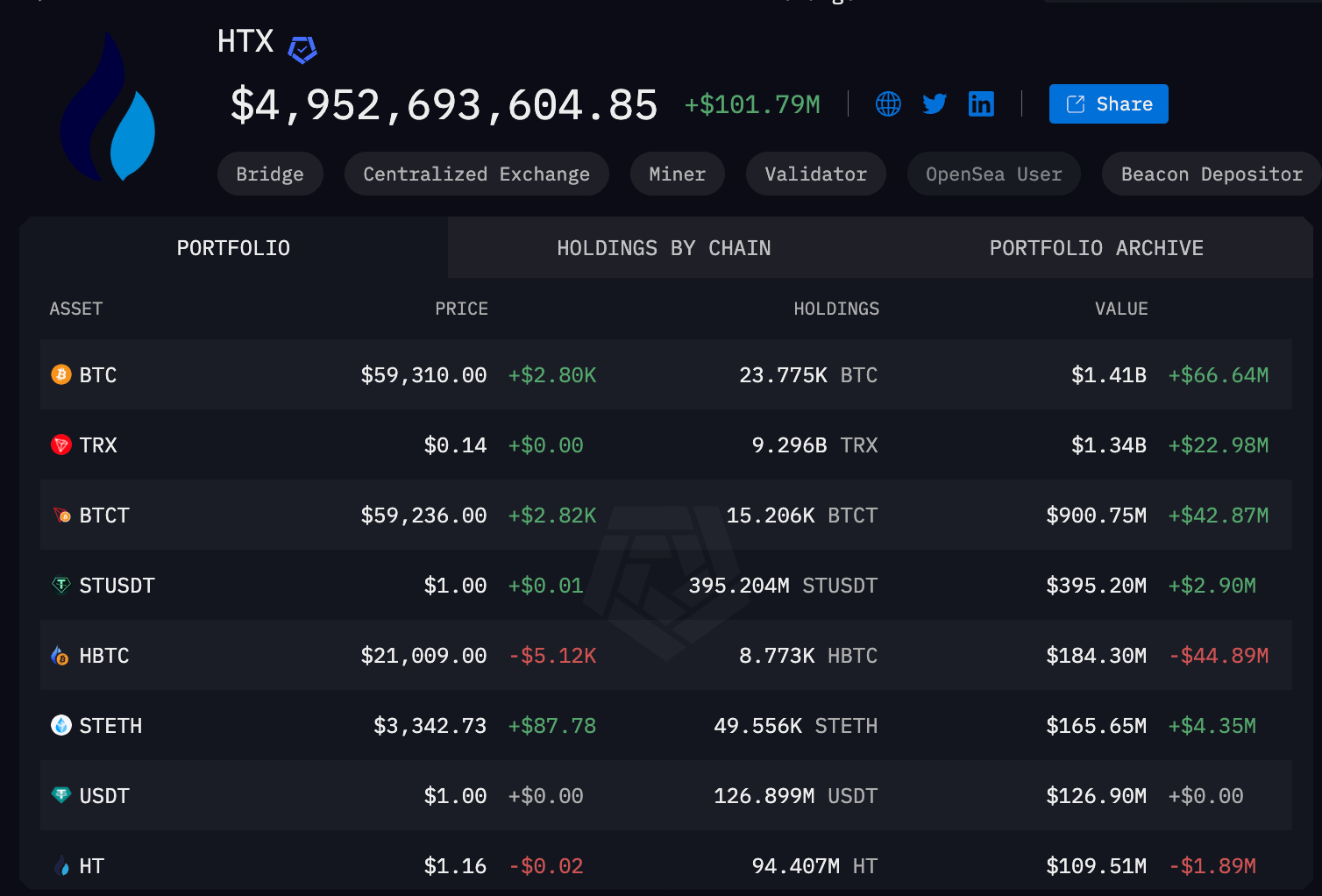1322x896 pixels.
Task: Select the Validator tag
Action: [816, 174]
